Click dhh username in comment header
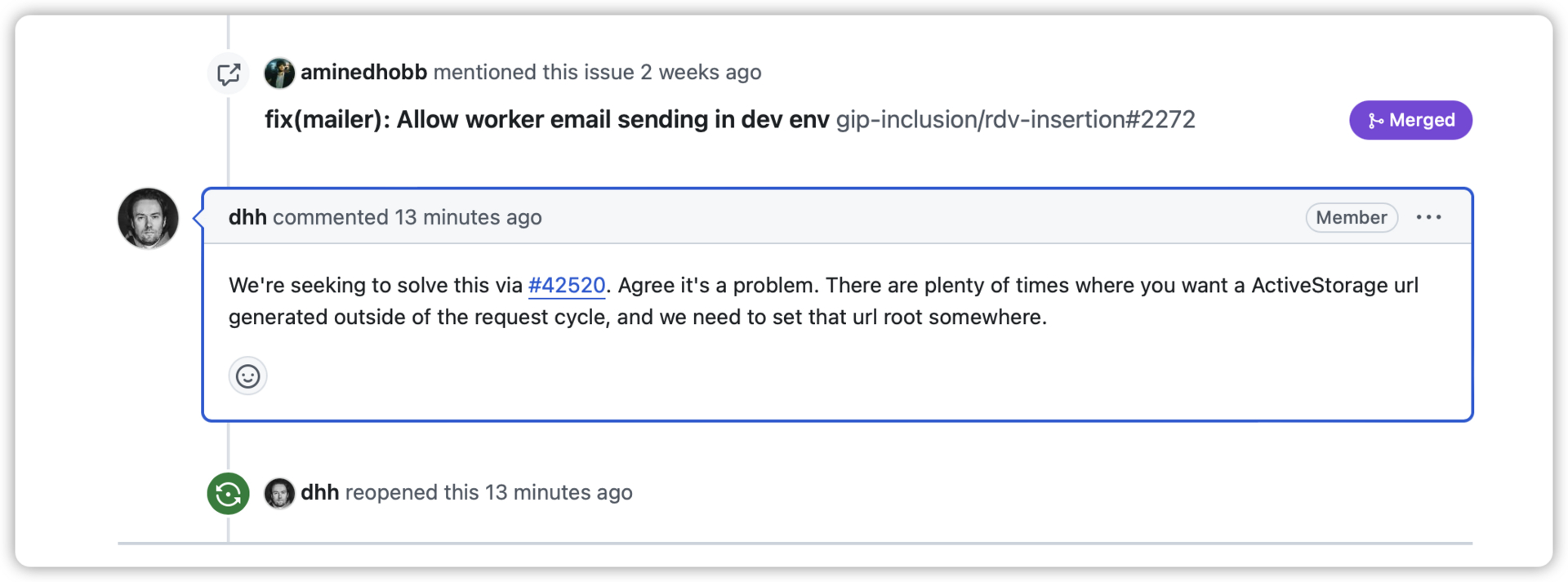Screen dimensions: 1568x582 coord(247,217)
